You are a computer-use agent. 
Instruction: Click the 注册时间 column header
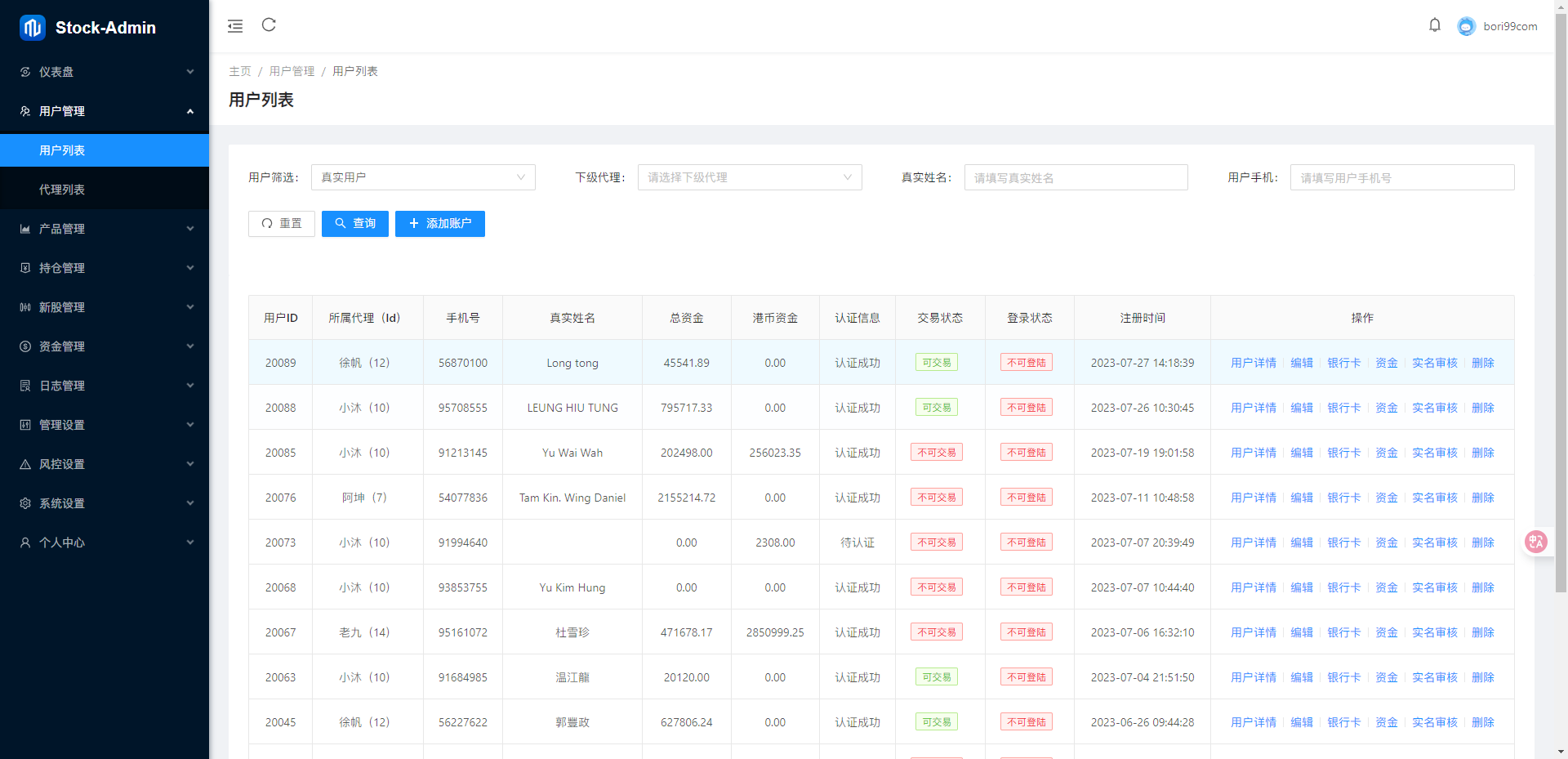point(1143,318)
